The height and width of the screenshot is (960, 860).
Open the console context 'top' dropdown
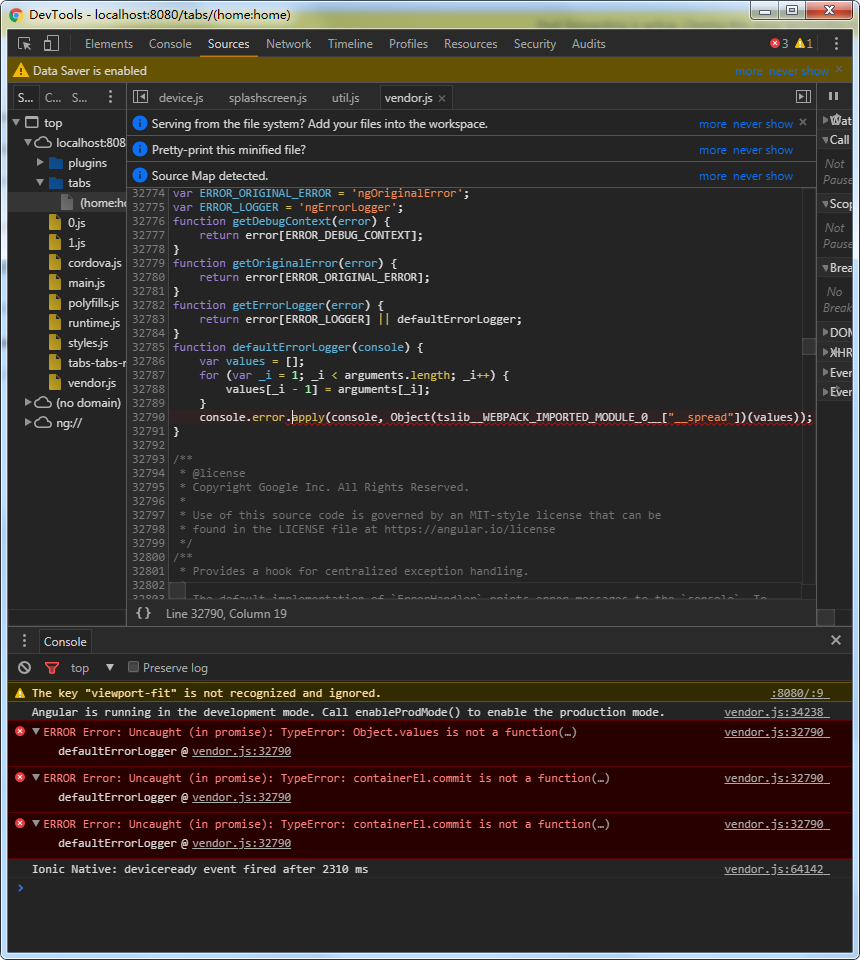(92, 667)
